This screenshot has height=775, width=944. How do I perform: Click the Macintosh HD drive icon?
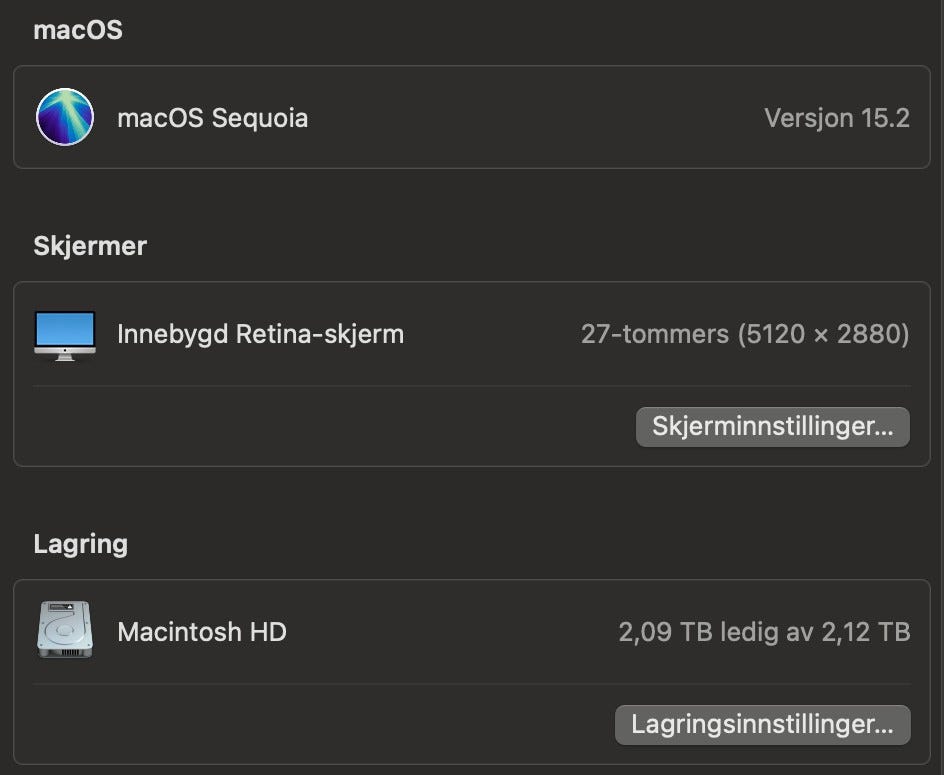tap(65, 631)
